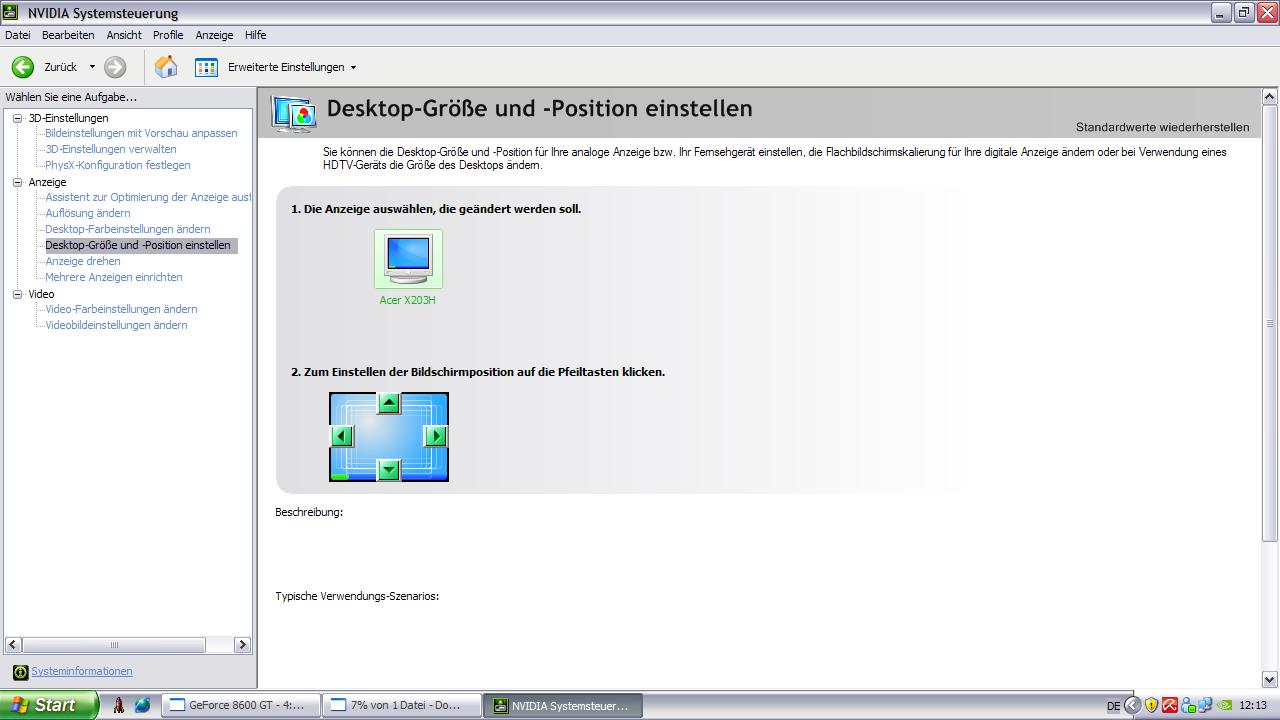The image size is (1280, 720).
Task: Click the globe quick launch icon
Action: [142, 705]
